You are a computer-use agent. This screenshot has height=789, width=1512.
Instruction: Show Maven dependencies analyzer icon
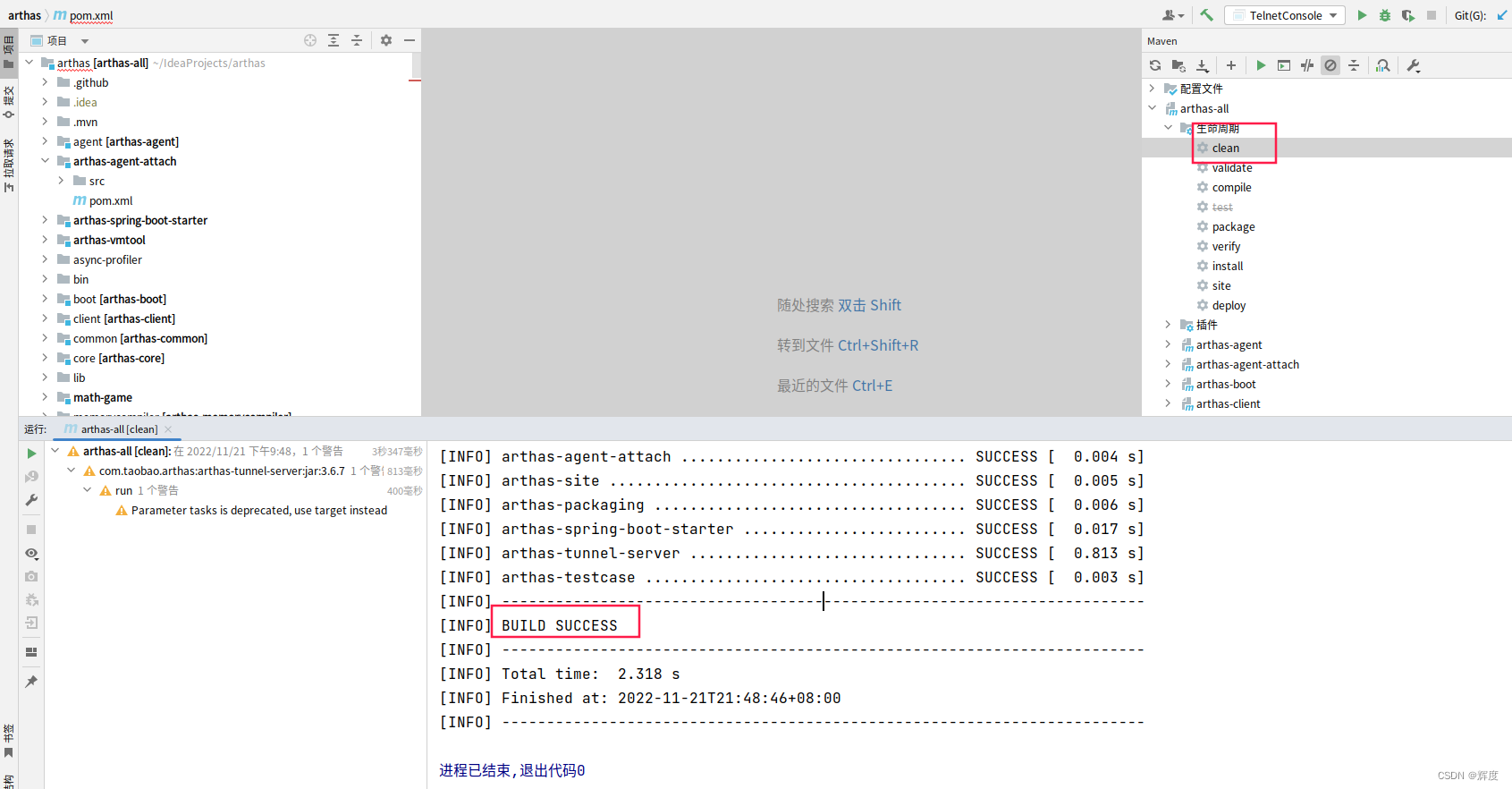click(x=1383, y=65)
